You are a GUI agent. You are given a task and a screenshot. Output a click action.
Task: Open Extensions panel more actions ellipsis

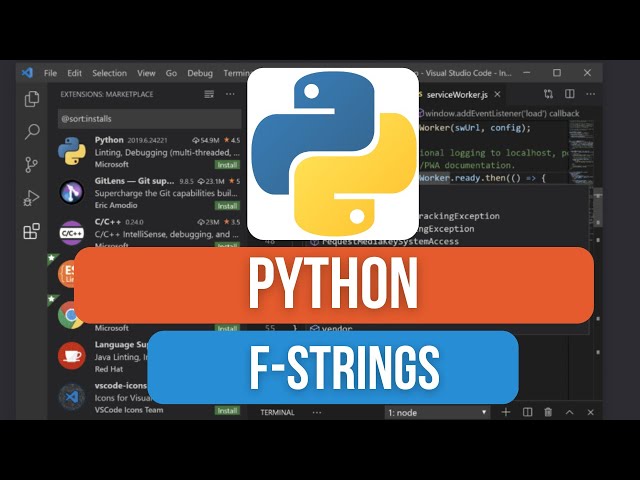[230, 94]
